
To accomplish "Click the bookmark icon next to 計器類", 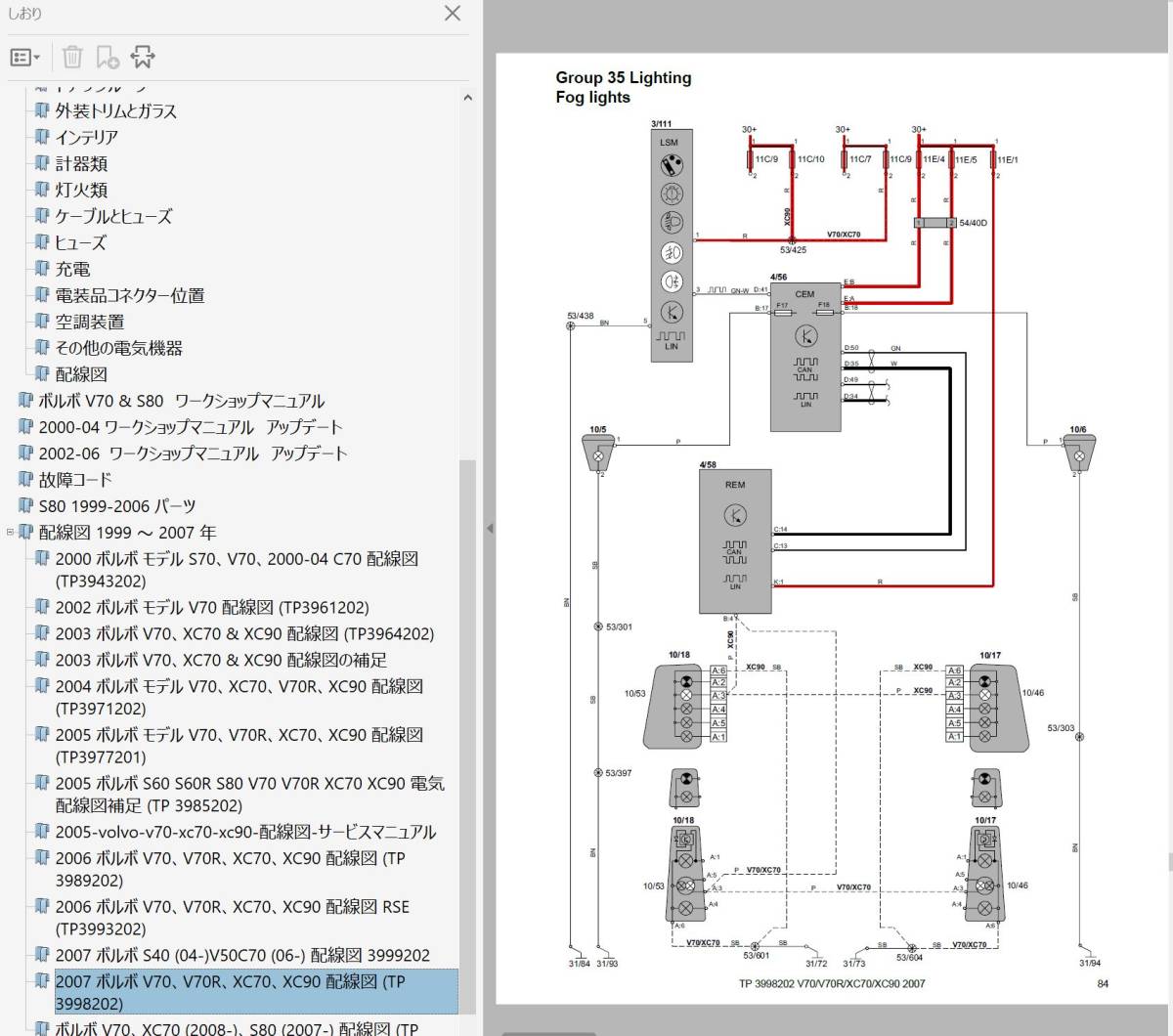I will (x=42, y=163).
